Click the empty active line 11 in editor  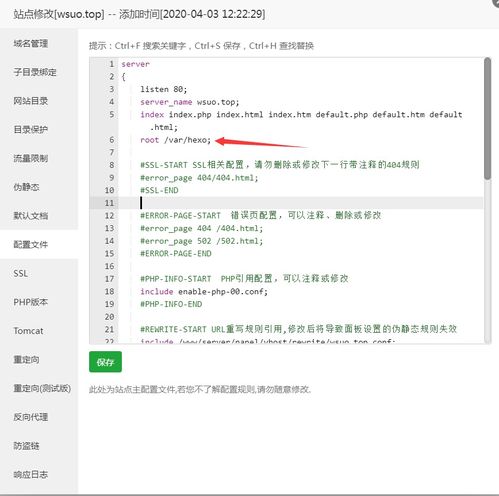click(x=302, y=203)
